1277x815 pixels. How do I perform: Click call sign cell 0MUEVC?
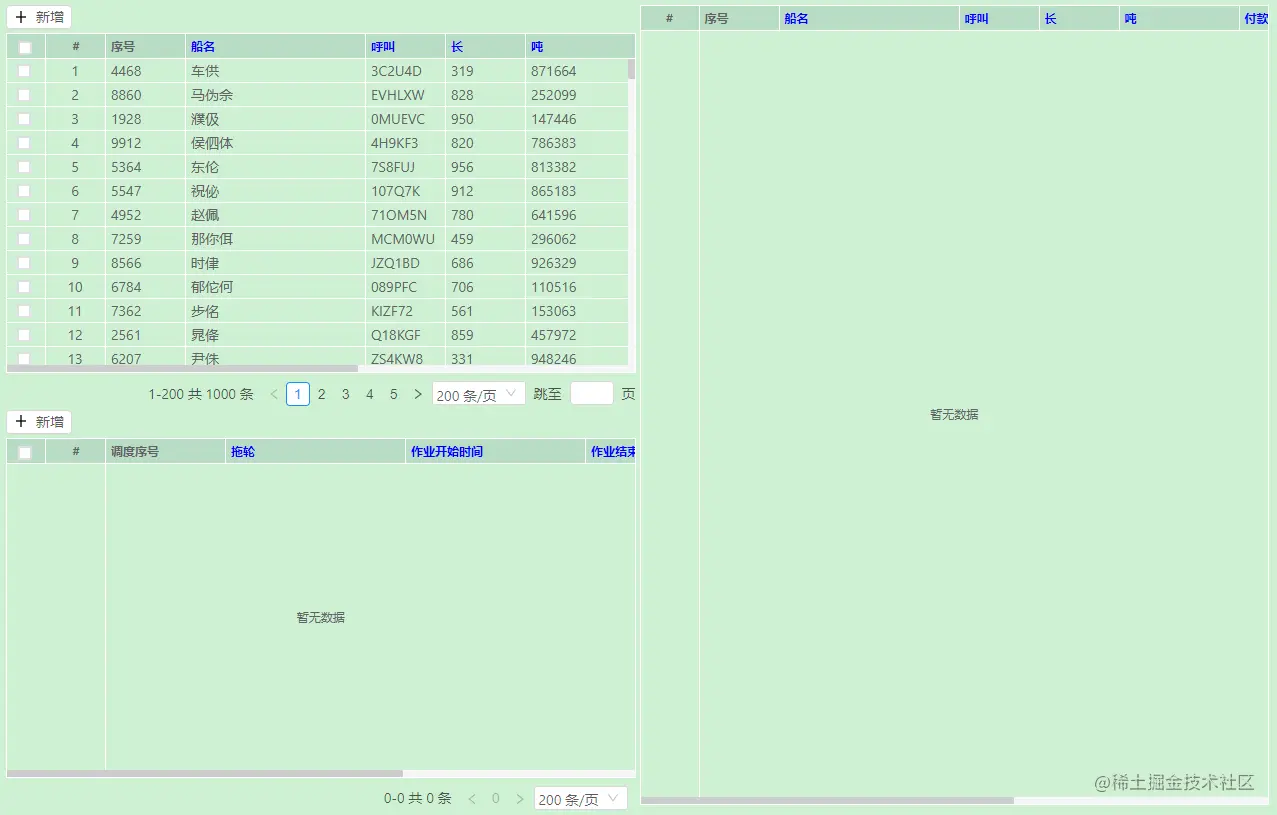point(406,119)
